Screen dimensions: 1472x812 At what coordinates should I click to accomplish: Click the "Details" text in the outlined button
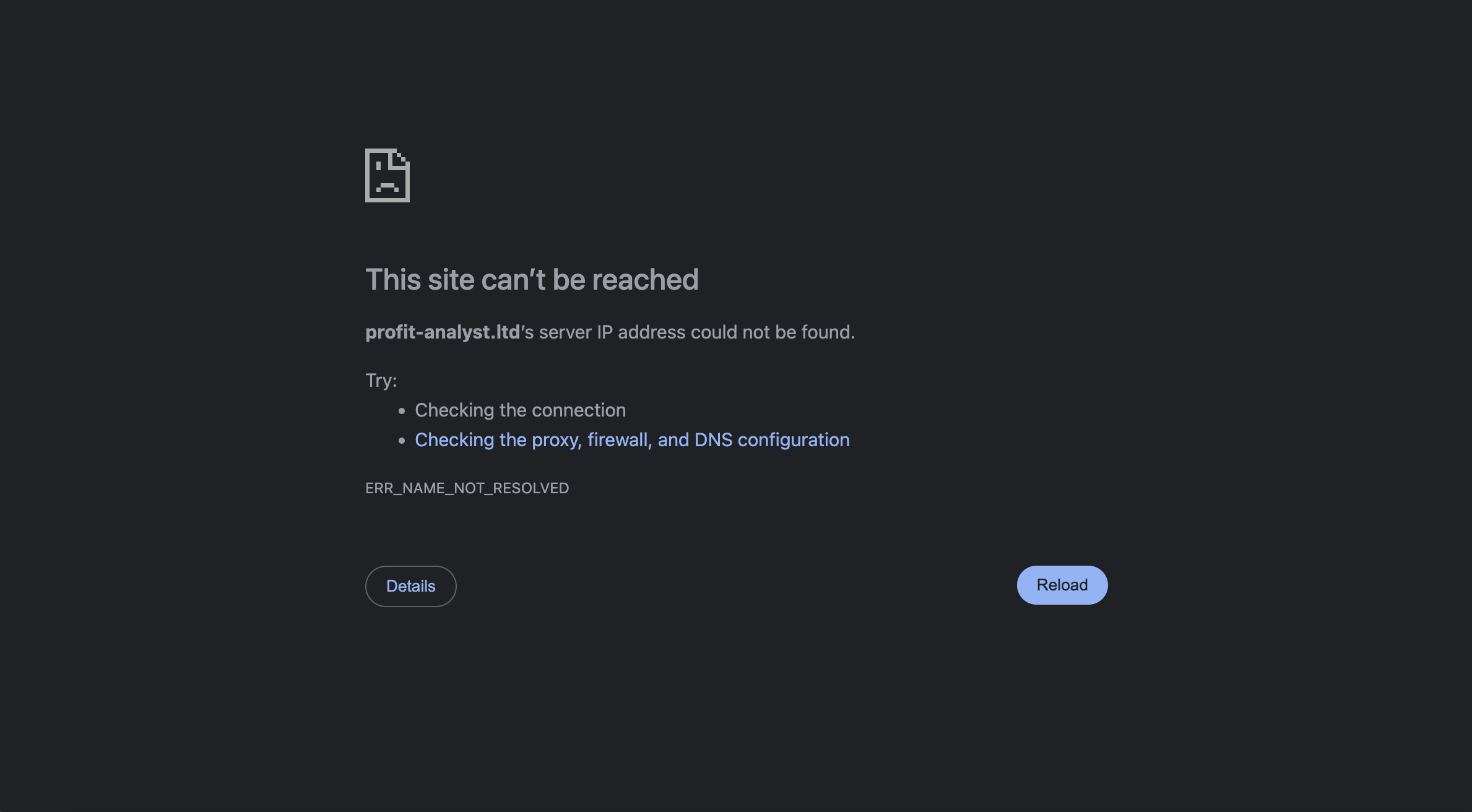411,586
